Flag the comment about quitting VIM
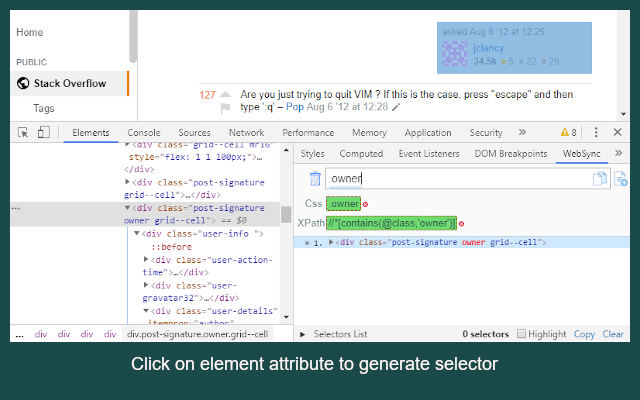Viewport: 640px width, 400px height. click(225, 108)
